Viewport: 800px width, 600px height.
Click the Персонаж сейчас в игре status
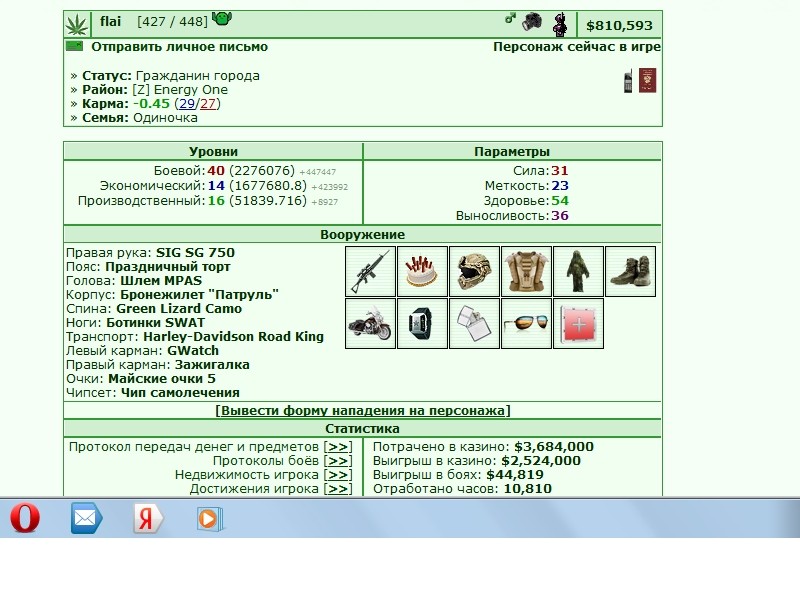[577, 47]
